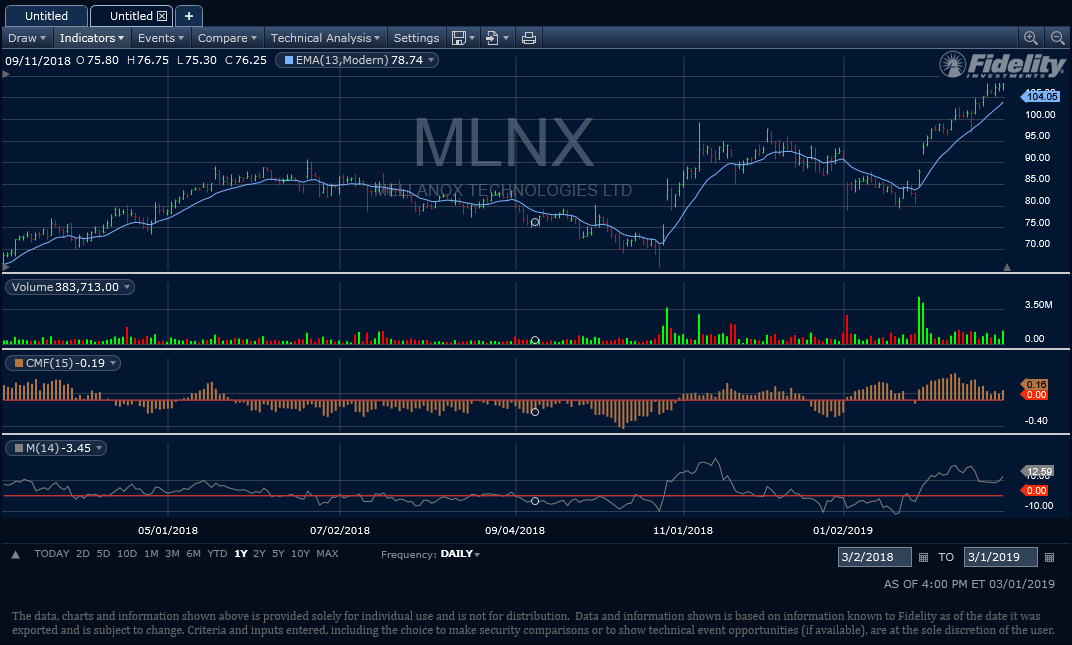
Task: Open the end date calendar icon
Action: (1049, 557)
